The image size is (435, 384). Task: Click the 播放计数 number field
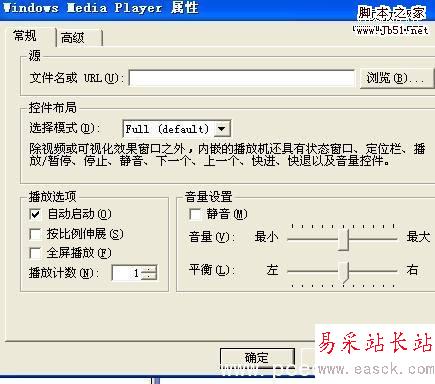tap(127, 273)
